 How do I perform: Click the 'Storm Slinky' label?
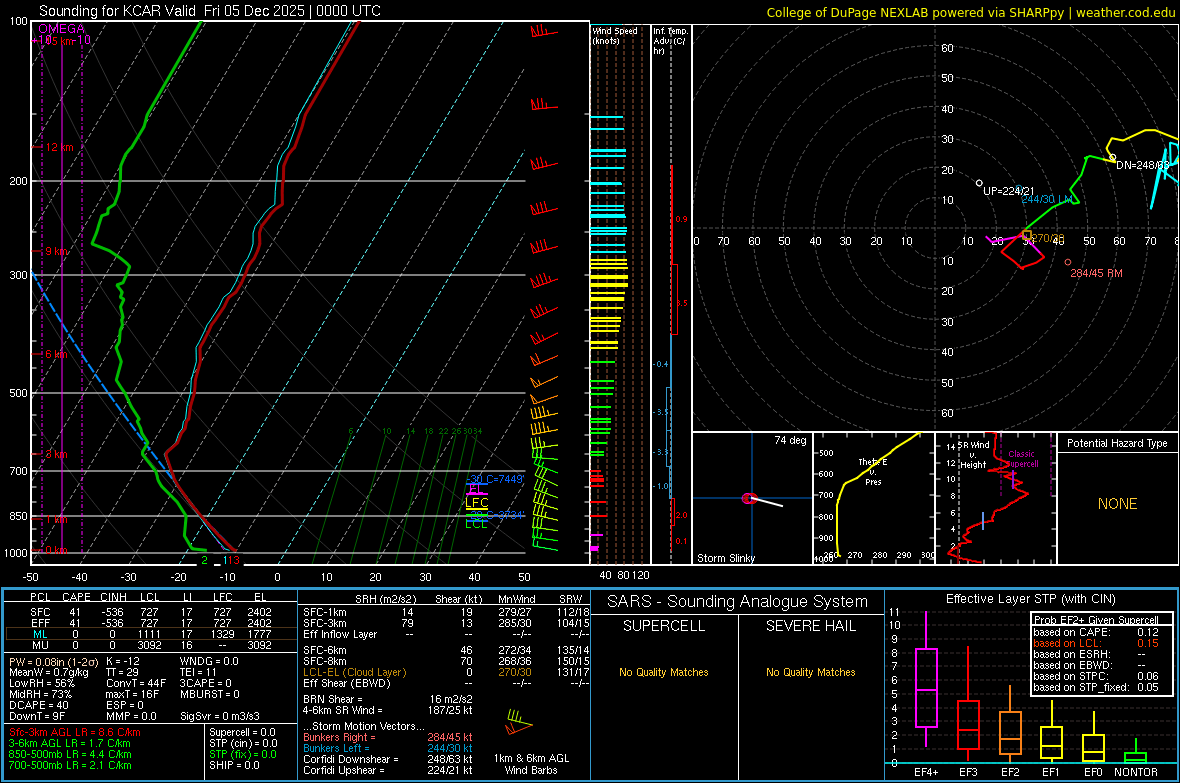tap(726, 558)
